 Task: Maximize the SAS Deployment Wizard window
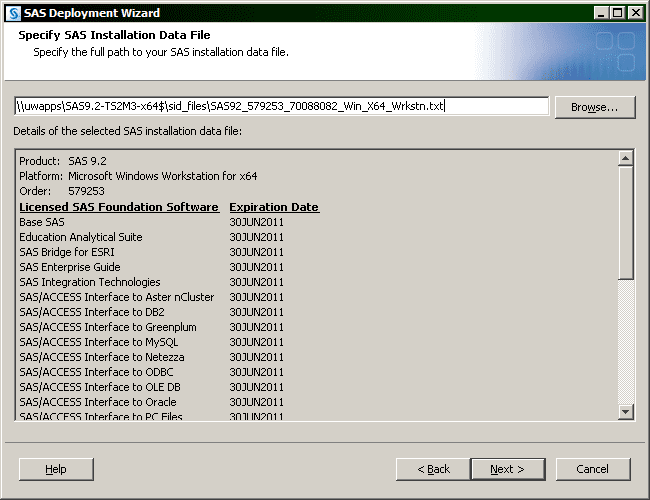pyautogui.click(x=617, y=13)
